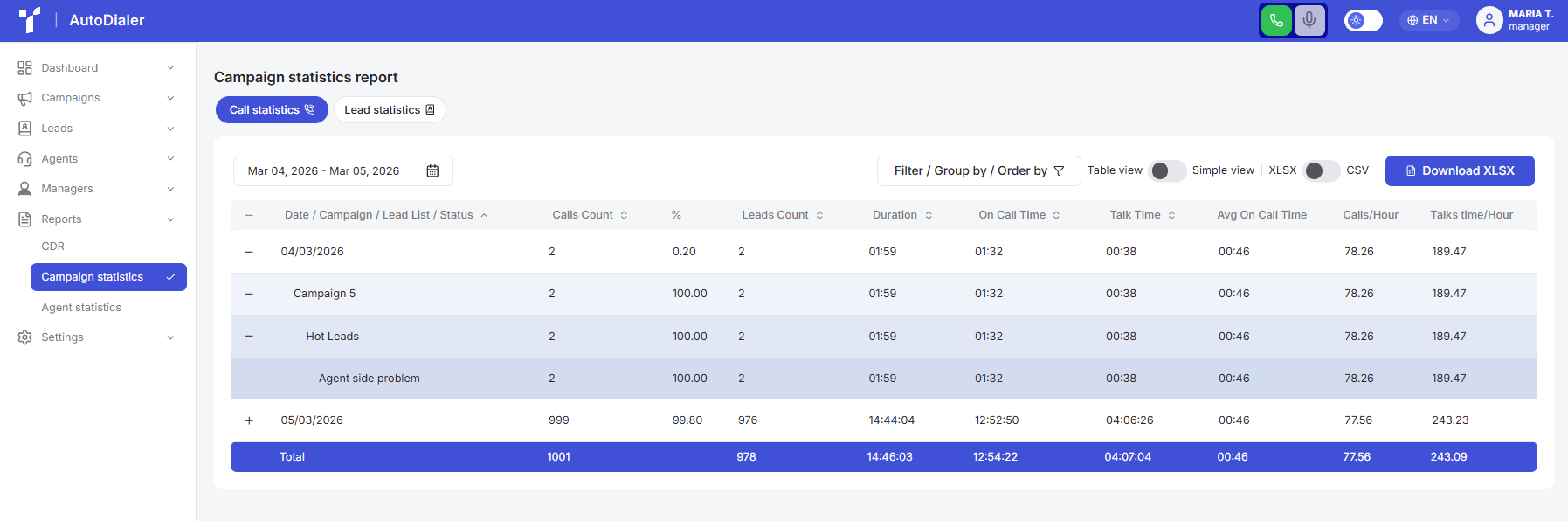Open Filter / Group by / Order by
The height and width of the screenshot is (521, 1568).
pyautogui.click(x=978, y=170)
